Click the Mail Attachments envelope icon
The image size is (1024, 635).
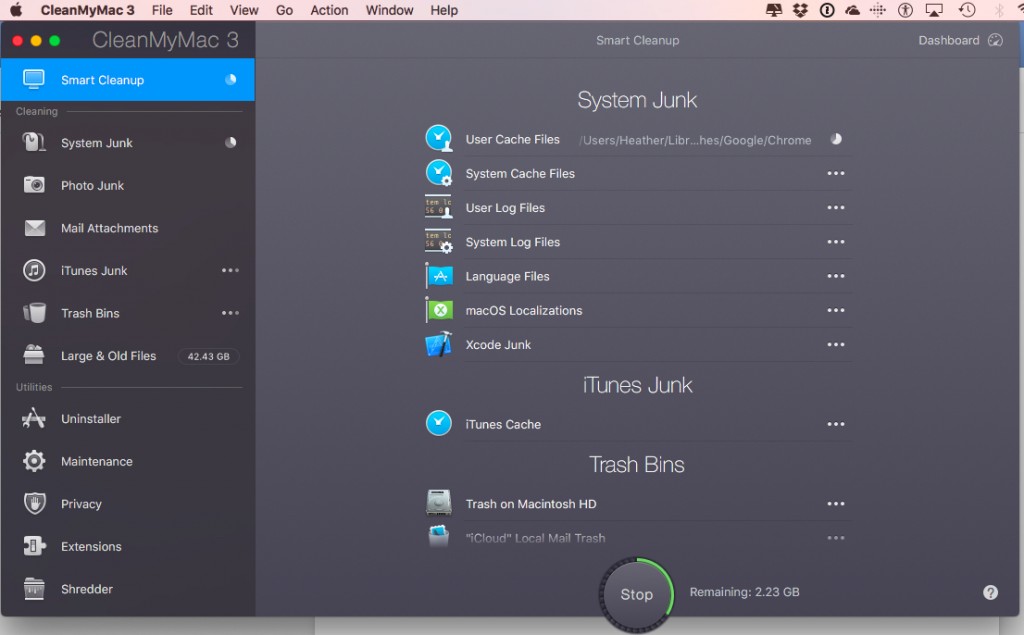[35, 228]
